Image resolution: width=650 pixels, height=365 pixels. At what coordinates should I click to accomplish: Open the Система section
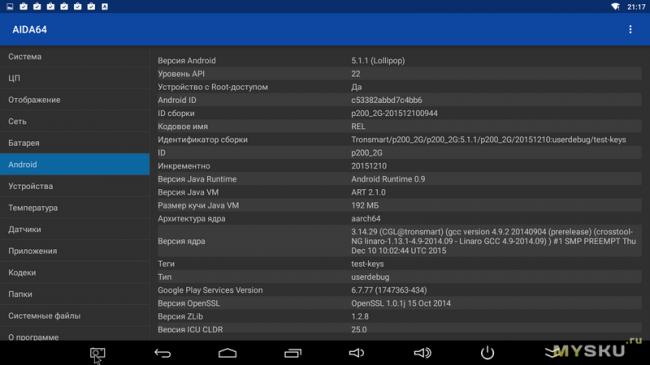pyautogui.click(x=75, y=56)
